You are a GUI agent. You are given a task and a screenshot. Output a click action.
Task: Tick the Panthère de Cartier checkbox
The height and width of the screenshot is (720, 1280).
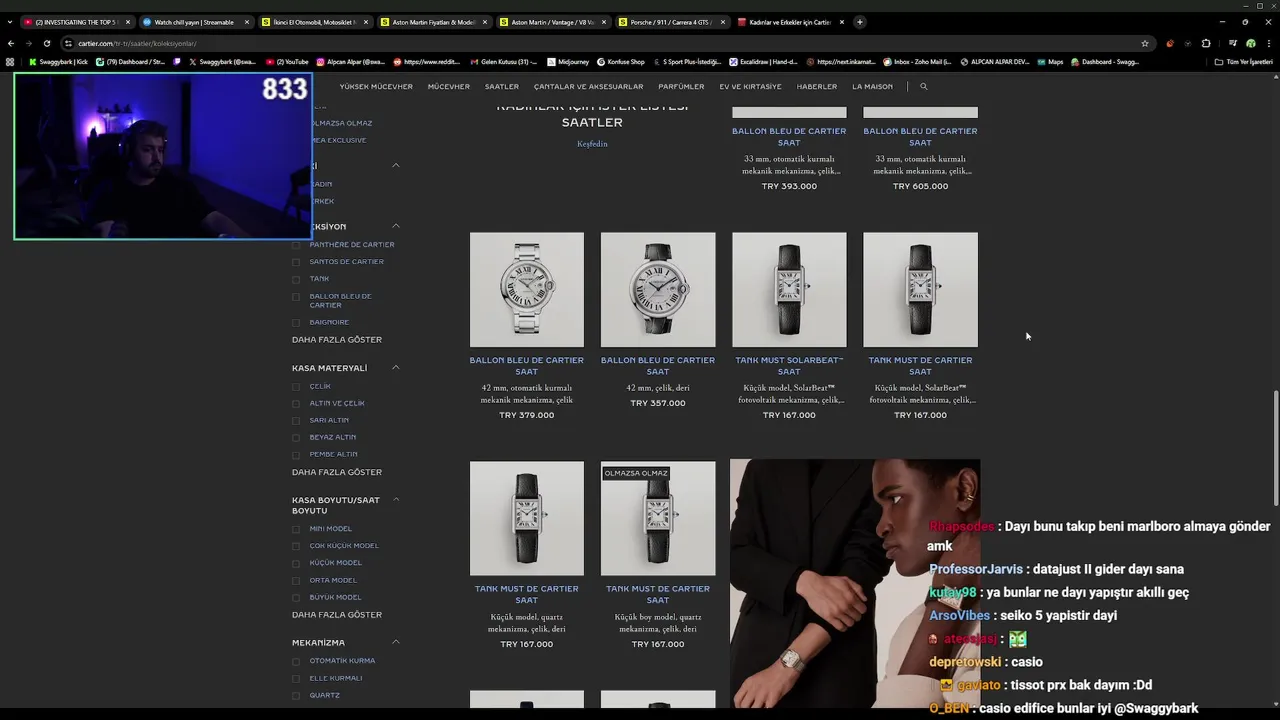(296, 245)
